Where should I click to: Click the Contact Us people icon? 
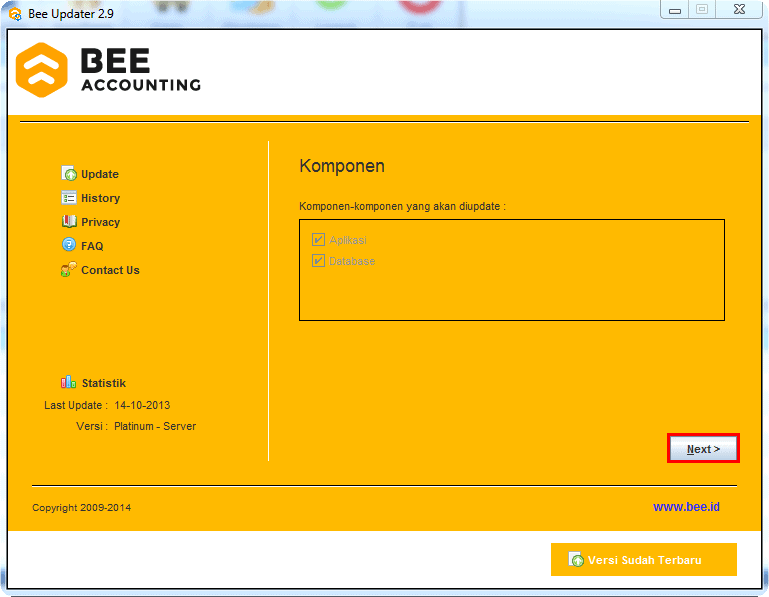tap(69, 269)
